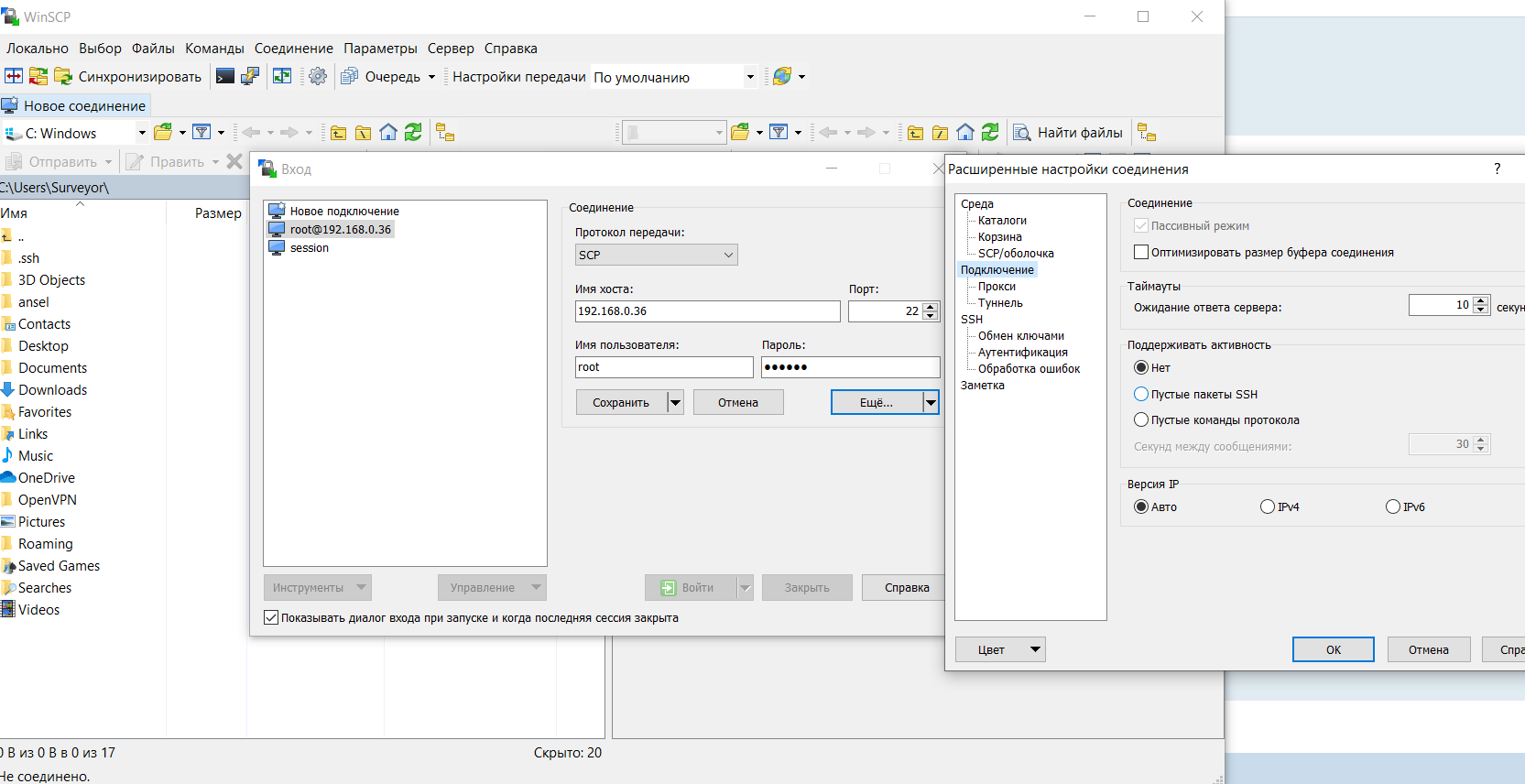Go to local home directory icon
1525x784 pixels.
coord(388,133)
